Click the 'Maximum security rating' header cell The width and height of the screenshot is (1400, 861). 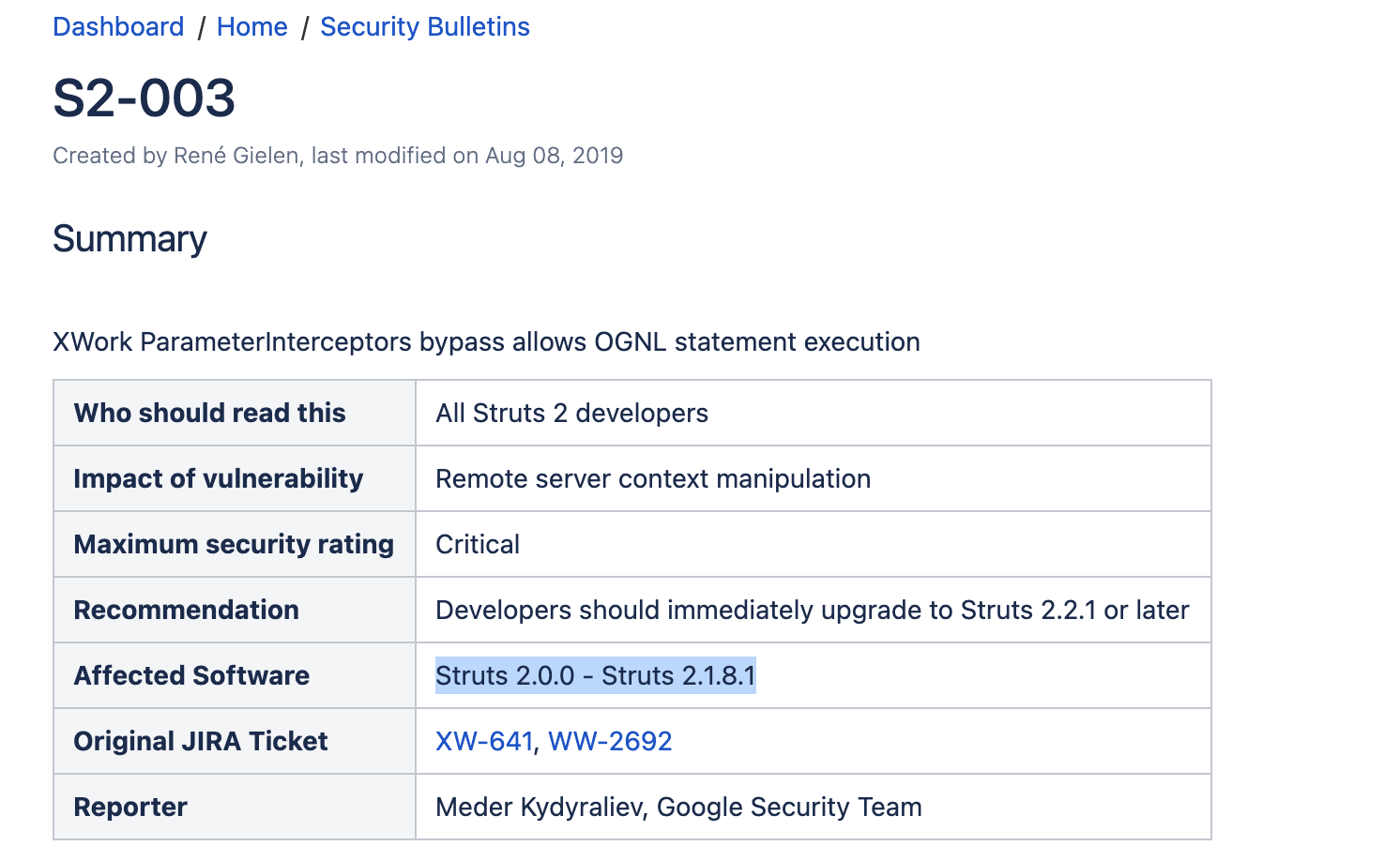235,544
